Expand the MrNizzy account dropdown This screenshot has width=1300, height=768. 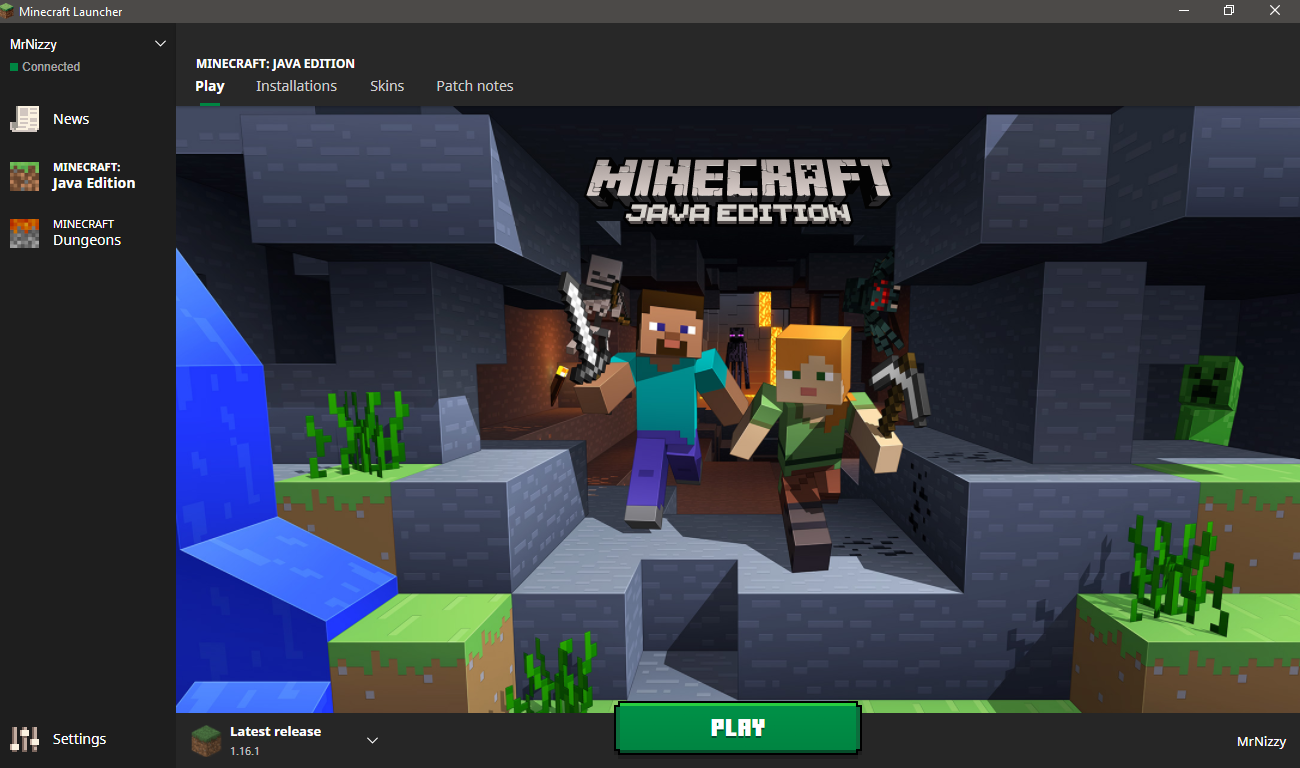click(159, 43)
